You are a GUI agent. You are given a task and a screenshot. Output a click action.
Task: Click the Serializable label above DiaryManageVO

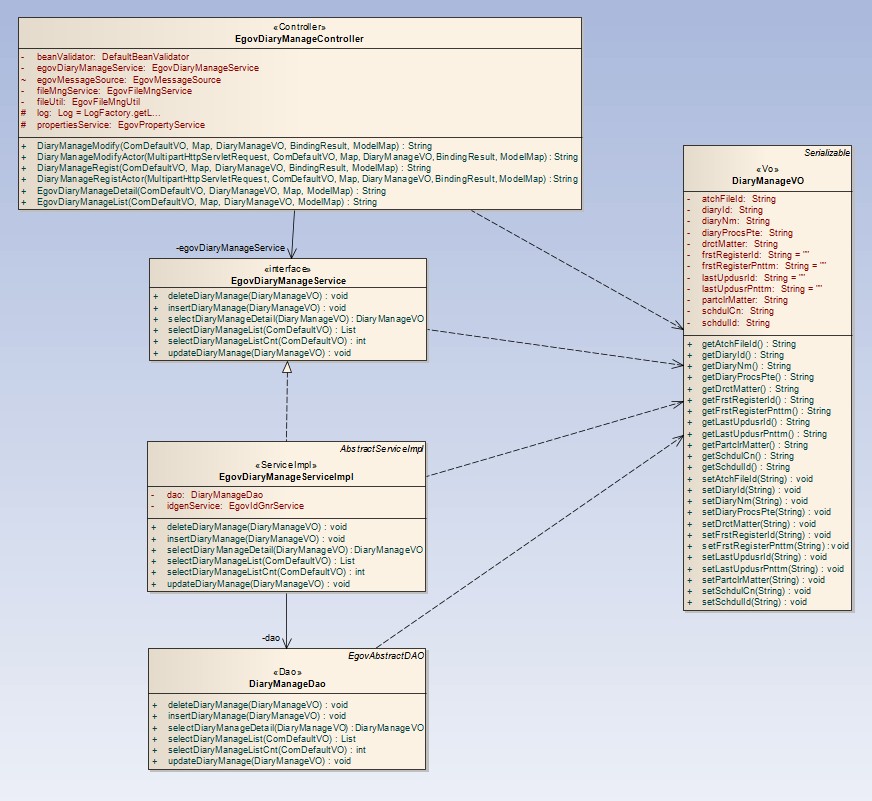click(x=828, y=153)
